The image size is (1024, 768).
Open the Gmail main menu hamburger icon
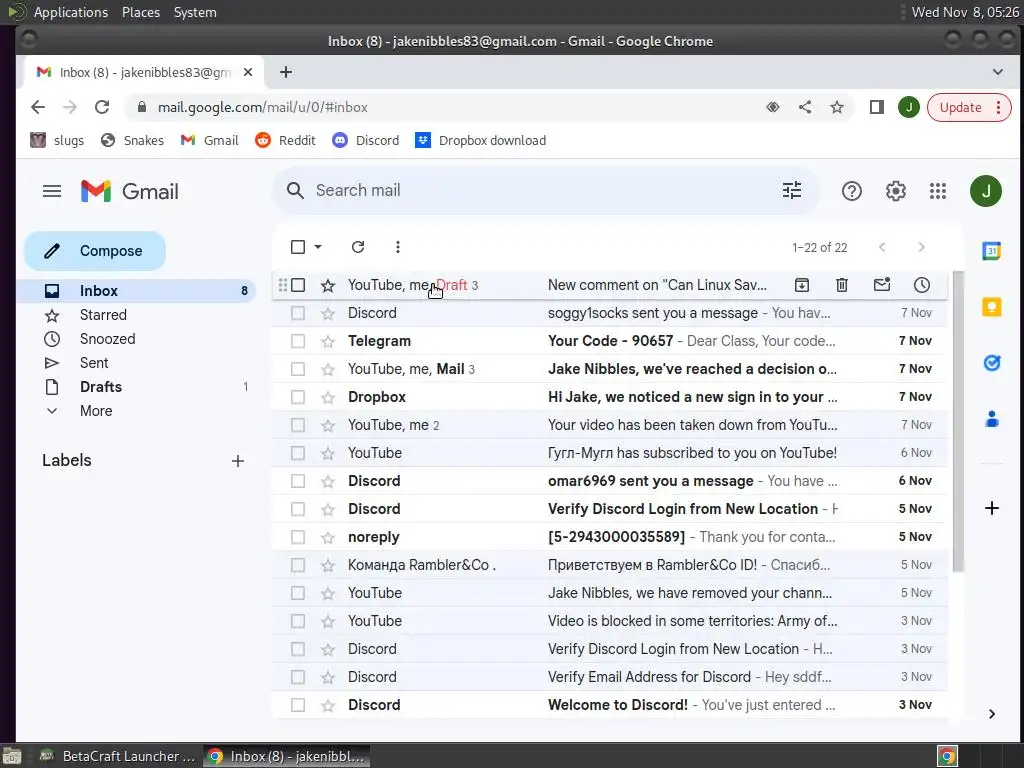pyautogui.click(x=52, y=191)
